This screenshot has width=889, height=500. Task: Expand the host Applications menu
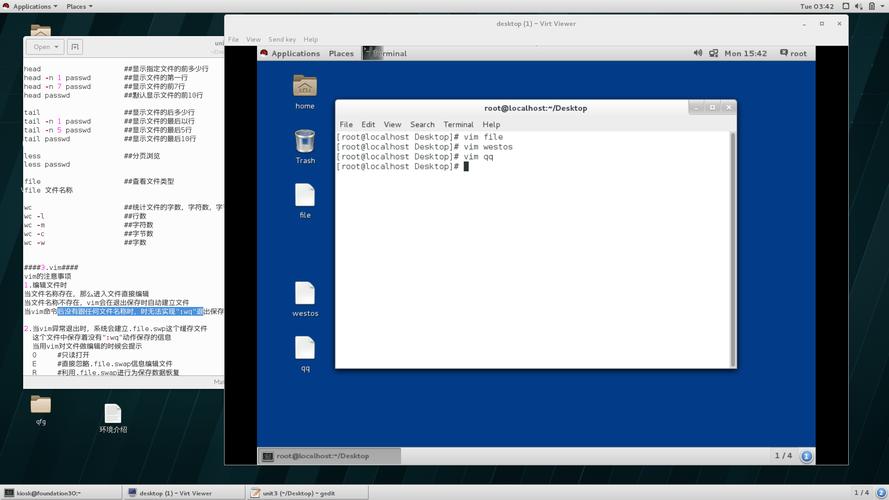pyautogui.click(x=32, y=6)
